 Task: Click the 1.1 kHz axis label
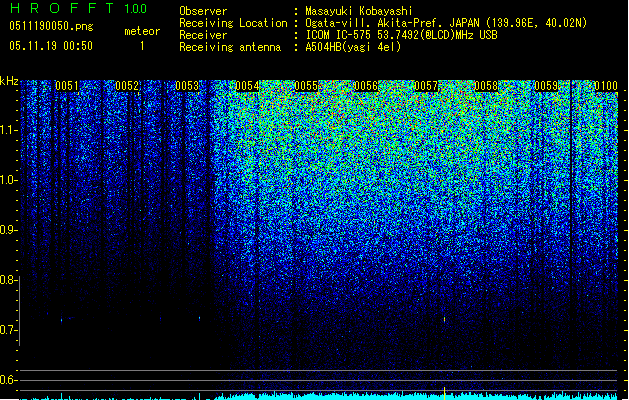[x=8, y=130]
